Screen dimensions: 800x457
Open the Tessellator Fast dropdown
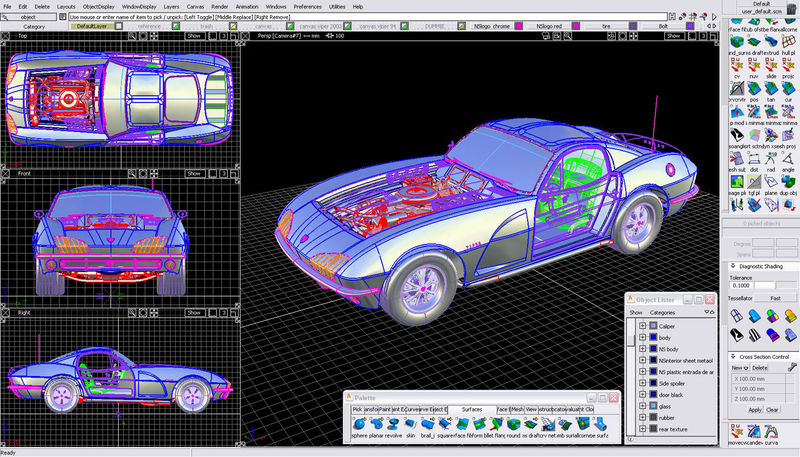pyautogui.click(x=776, y=298)
